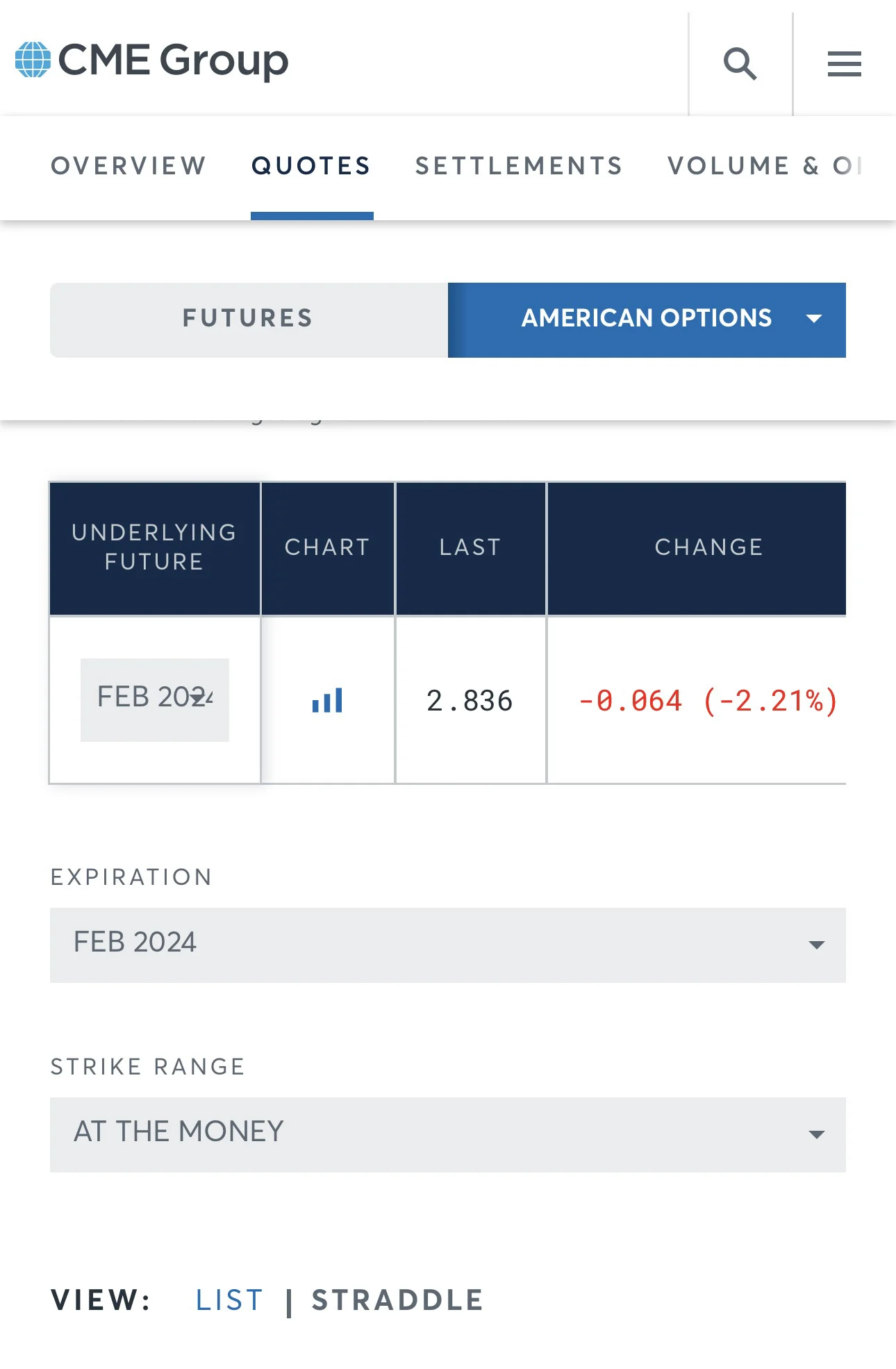896x1369 pixels.
Task: Toggle to American Options view
Action: click(647, 320)
